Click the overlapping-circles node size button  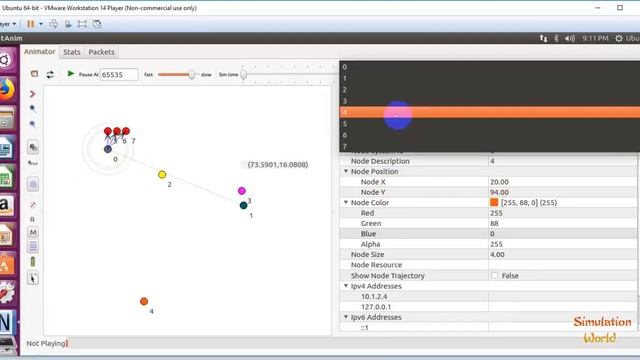pos(33,147)
